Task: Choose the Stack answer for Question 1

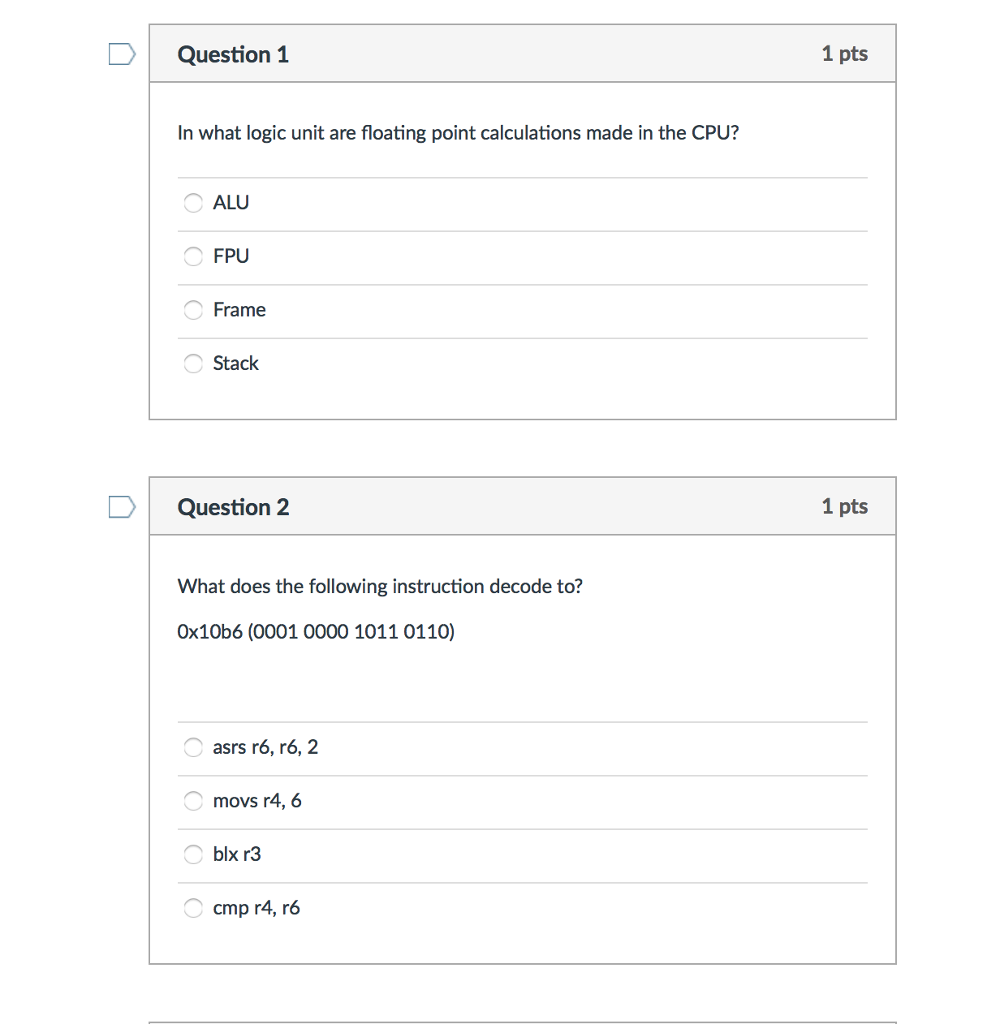Action: click(193, 363)
